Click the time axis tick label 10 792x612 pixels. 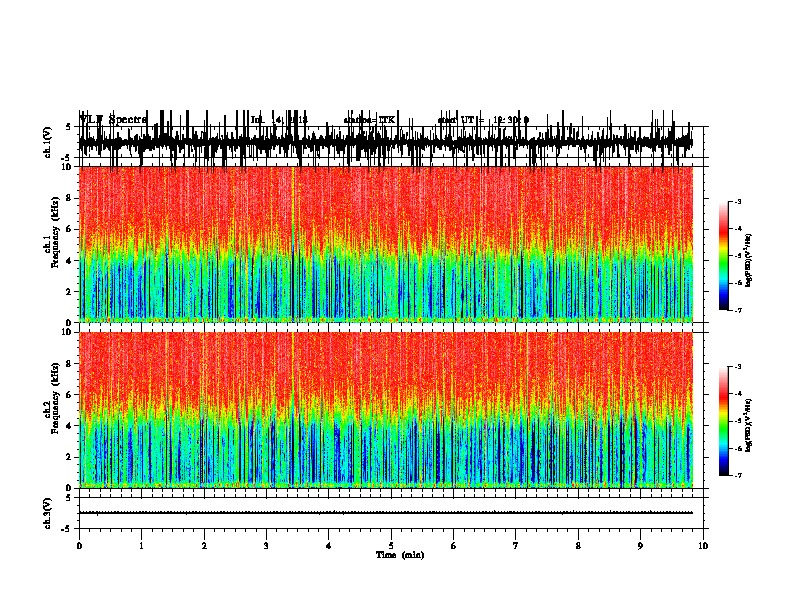[703, 546]
